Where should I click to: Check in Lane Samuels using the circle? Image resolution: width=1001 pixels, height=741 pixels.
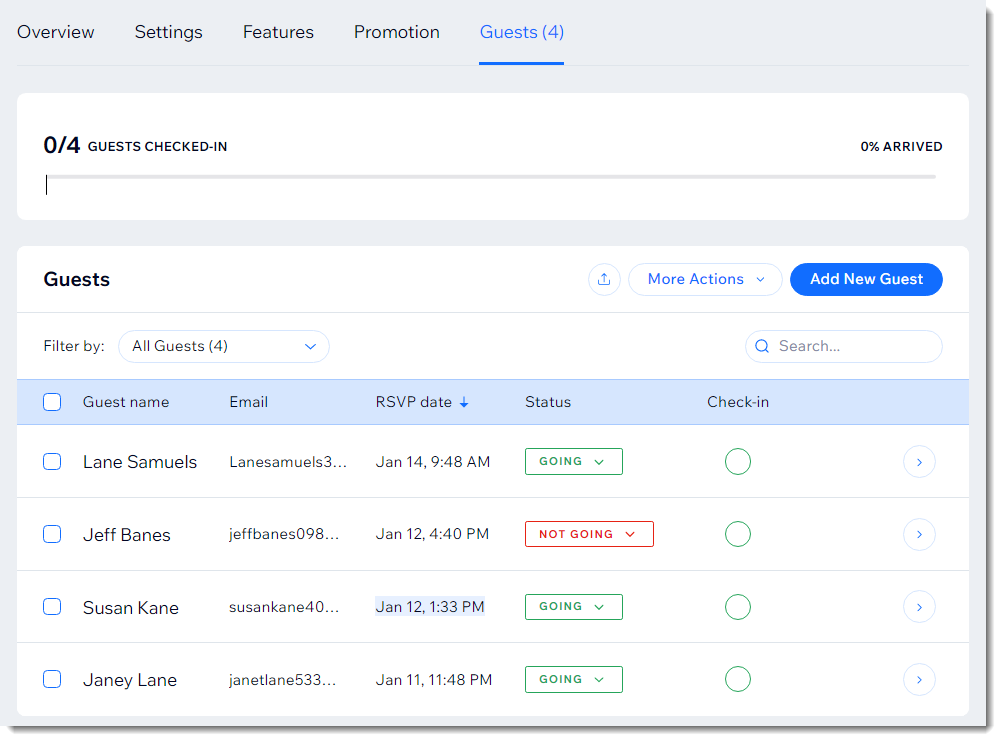click(737, 461)
